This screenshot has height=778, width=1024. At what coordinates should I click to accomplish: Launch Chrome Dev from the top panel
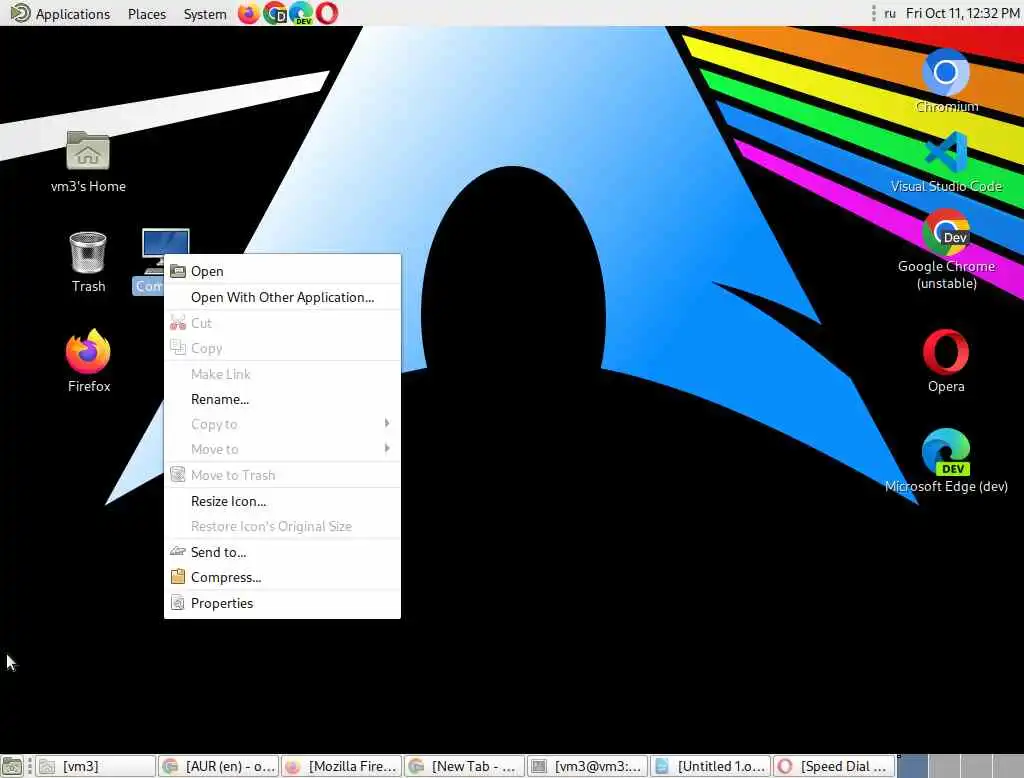[275, 13]
